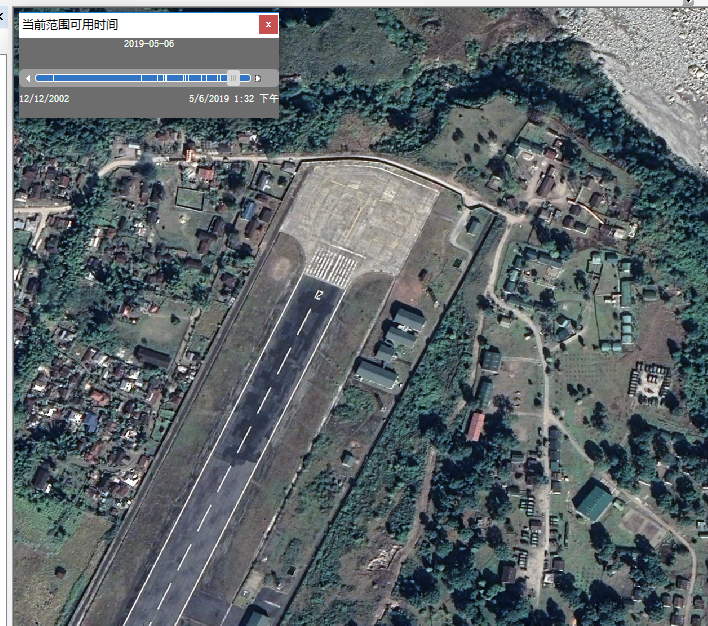The height and width of the screenshot is (626, 708).
Task: Click the 12/12/2002 start date label
Action: click(44, 99)
